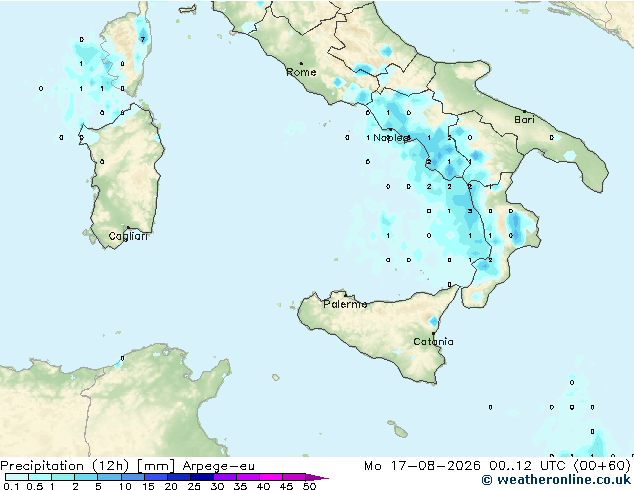Viewport: 634px width, 490px height.
Task: Click the Rome city label
Action: [301, 72]
